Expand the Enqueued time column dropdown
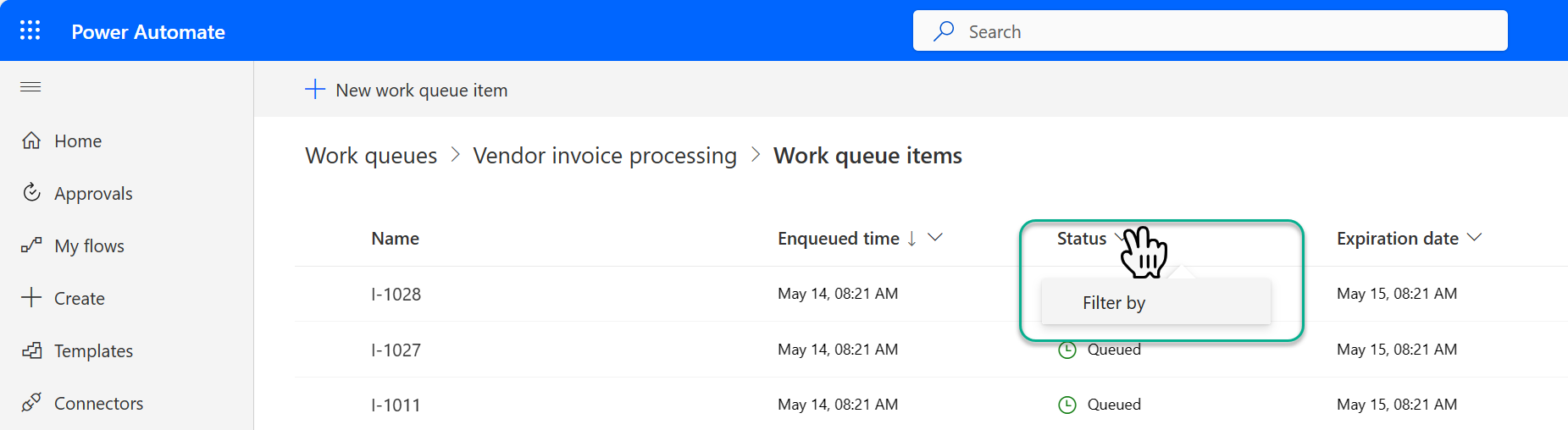The image size is (1568, 430). [935, 238]
